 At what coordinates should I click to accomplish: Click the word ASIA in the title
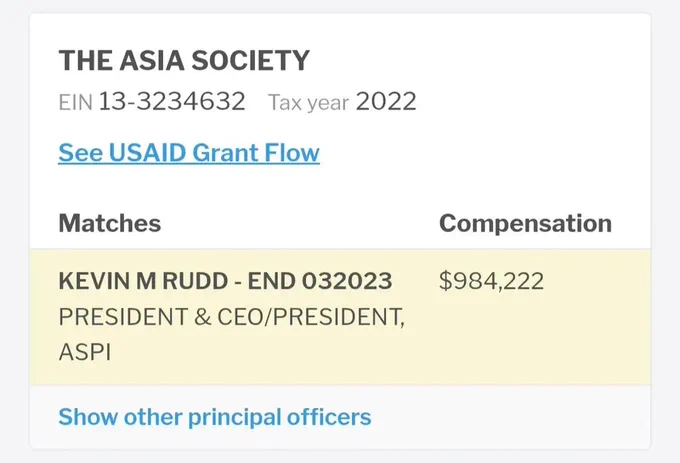[152, 60]
